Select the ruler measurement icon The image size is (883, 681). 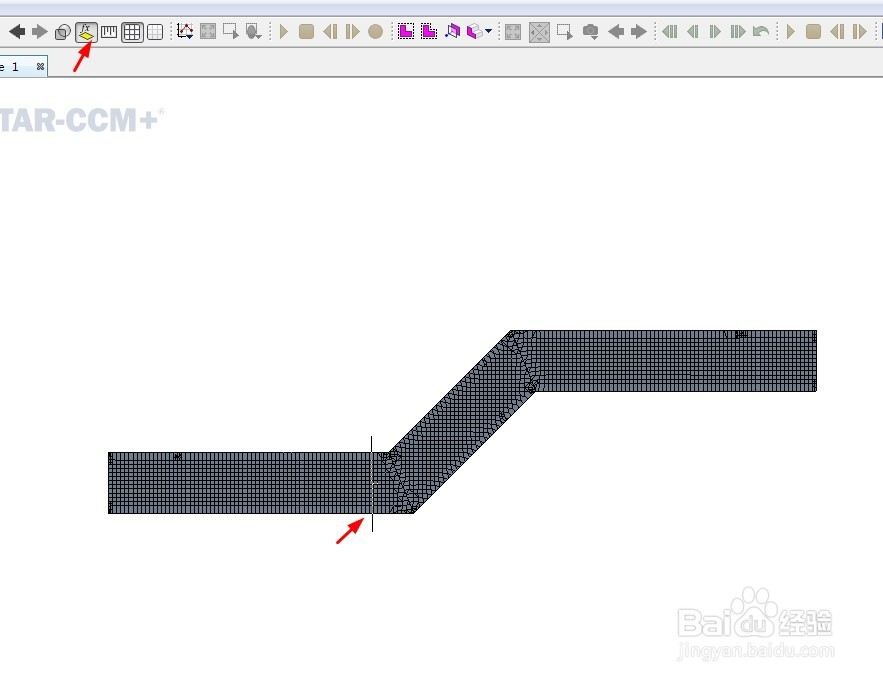click(x=109, y=32)
